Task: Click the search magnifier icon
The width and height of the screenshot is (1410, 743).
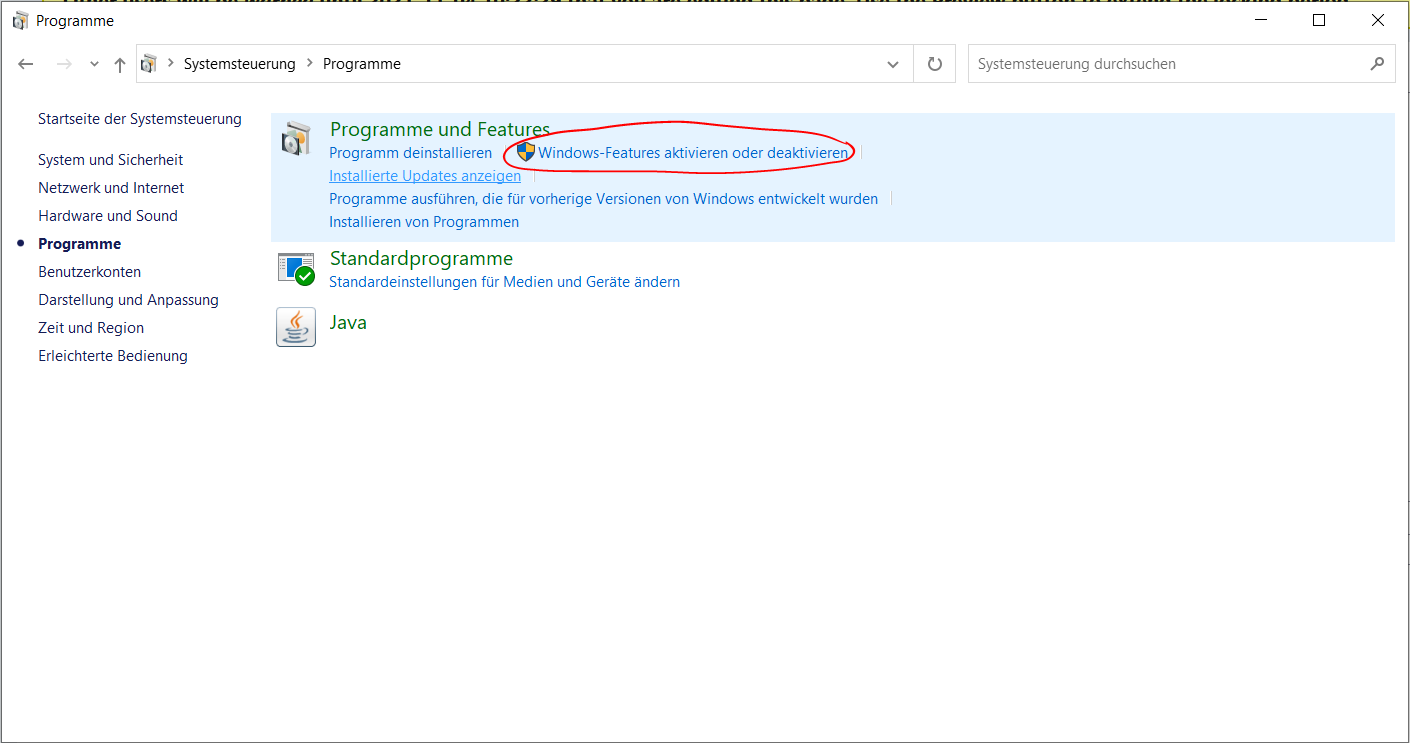Action: pos(1377,64)
